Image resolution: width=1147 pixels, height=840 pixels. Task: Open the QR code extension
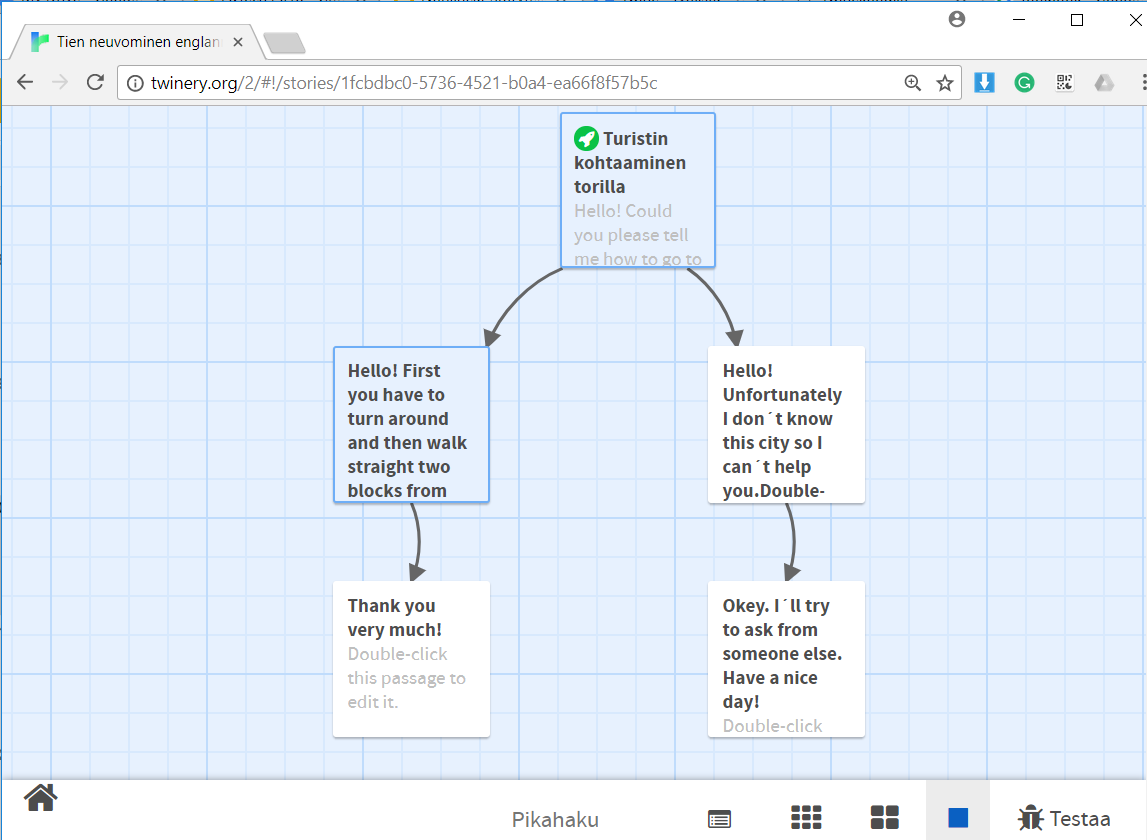(x=1064, y=83)
